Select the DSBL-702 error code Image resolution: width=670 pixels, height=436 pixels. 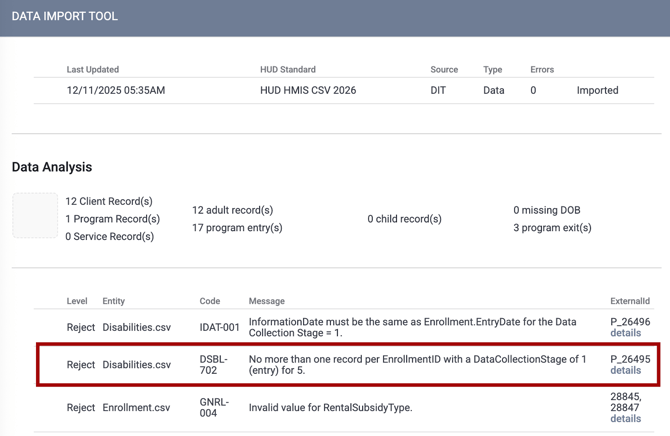(x=214, y=365)
